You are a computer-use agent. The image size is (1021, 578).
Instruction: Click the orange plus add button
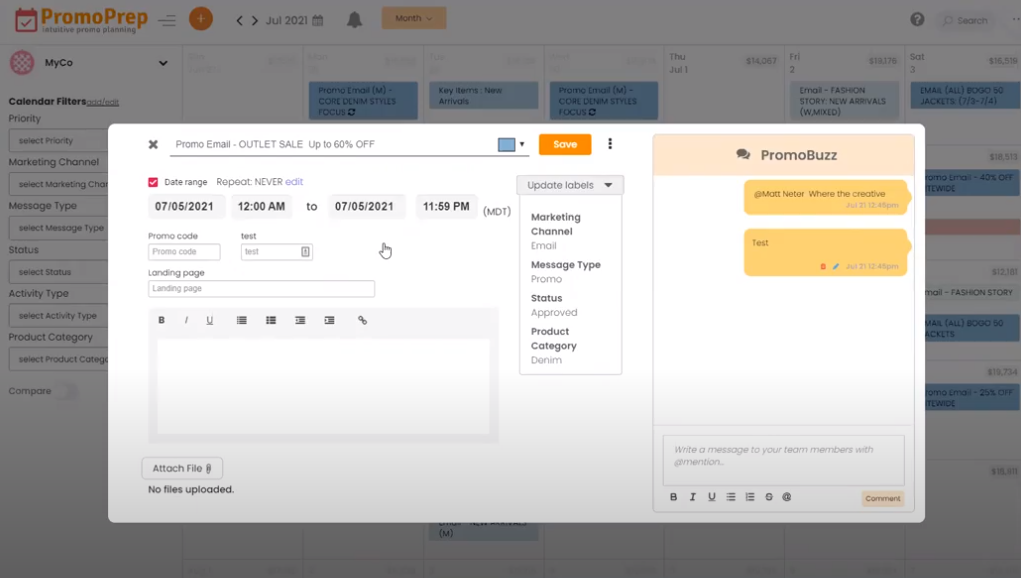201,19
